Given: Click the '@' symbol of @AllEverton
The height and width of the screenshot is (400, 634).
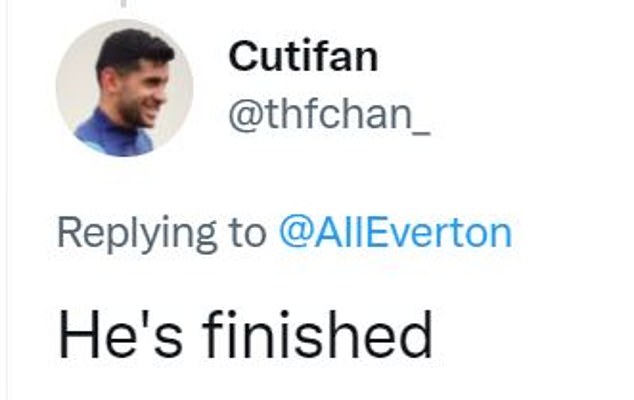Looking at the screenshot, I should pyautogui.click(x=296, y=233).
